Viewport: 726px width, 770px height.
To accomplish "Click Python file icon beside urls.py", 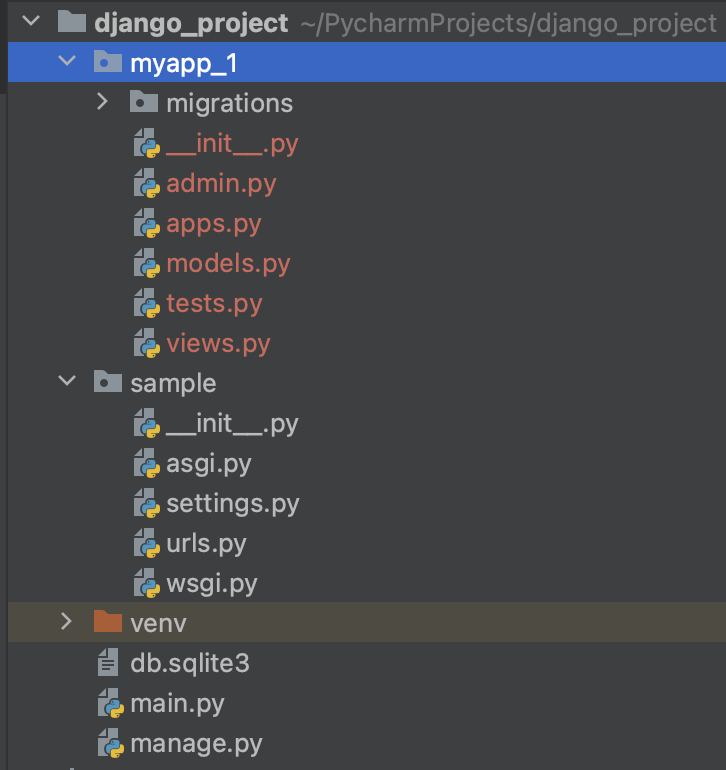I will [x=147, y=543].
